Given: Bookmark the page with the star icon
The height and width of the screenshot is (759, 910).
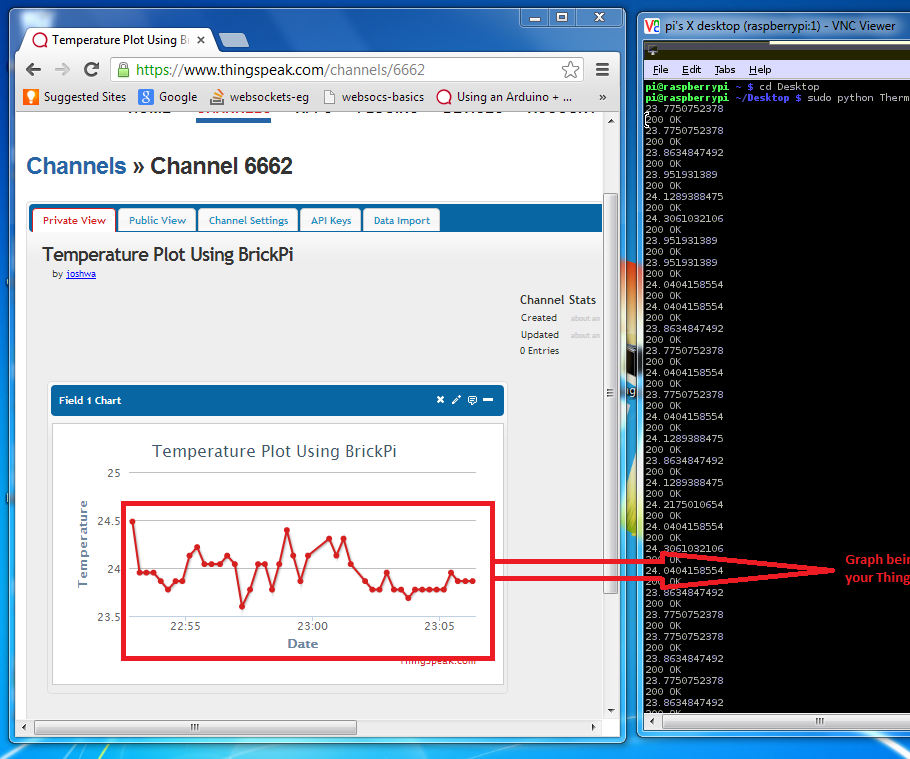Looking at the screenshot, I should tap(570, 71).
